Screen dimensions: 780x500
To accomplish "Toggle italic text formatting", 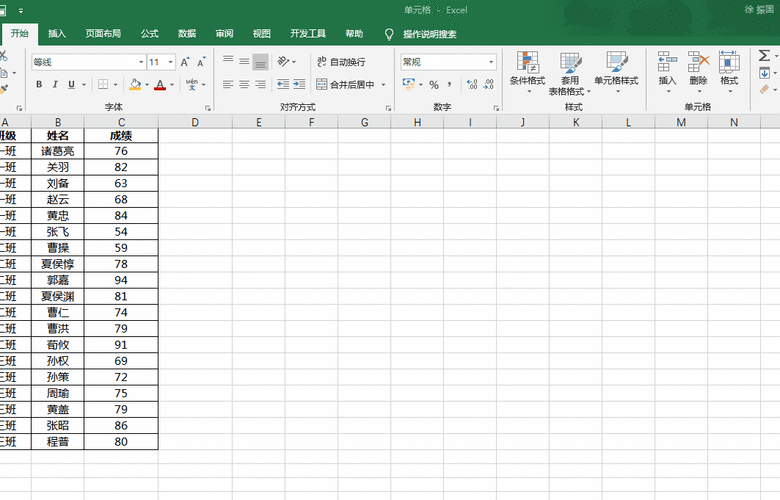I will (55, 85).
